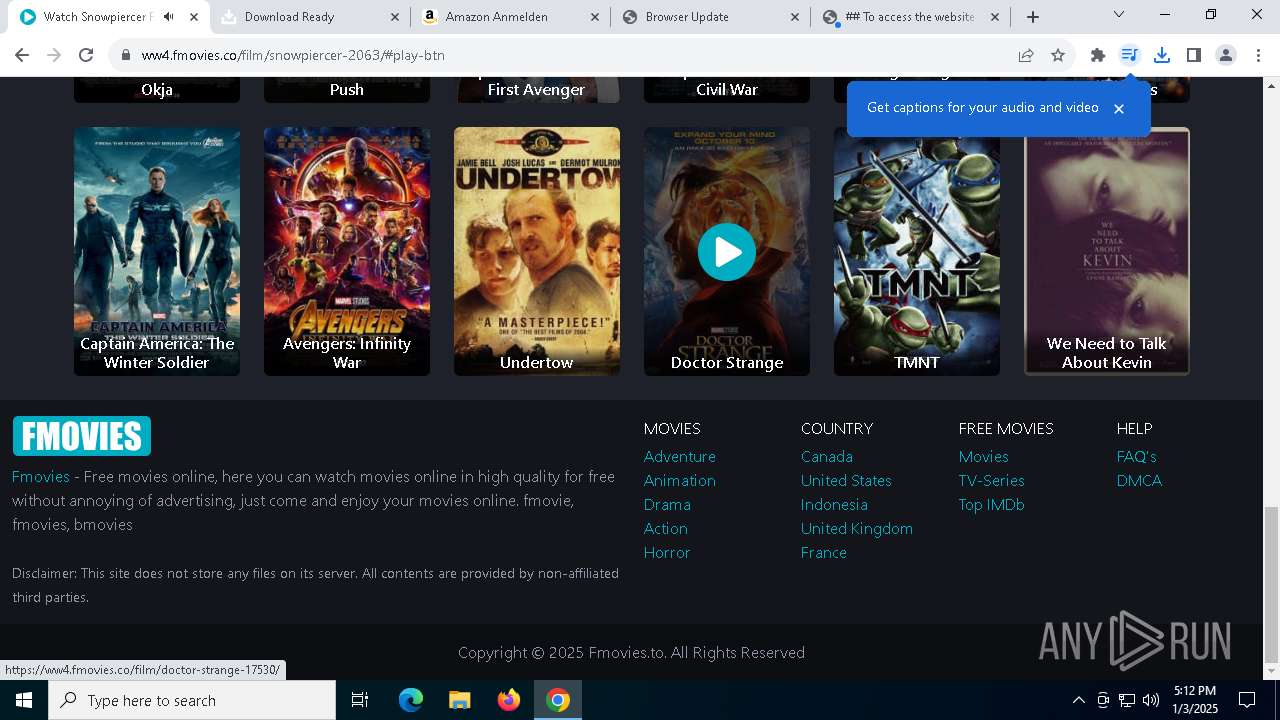The image size is (1280, 720).
Task: Browse movies from United States
Action: (x=846, y=480)
